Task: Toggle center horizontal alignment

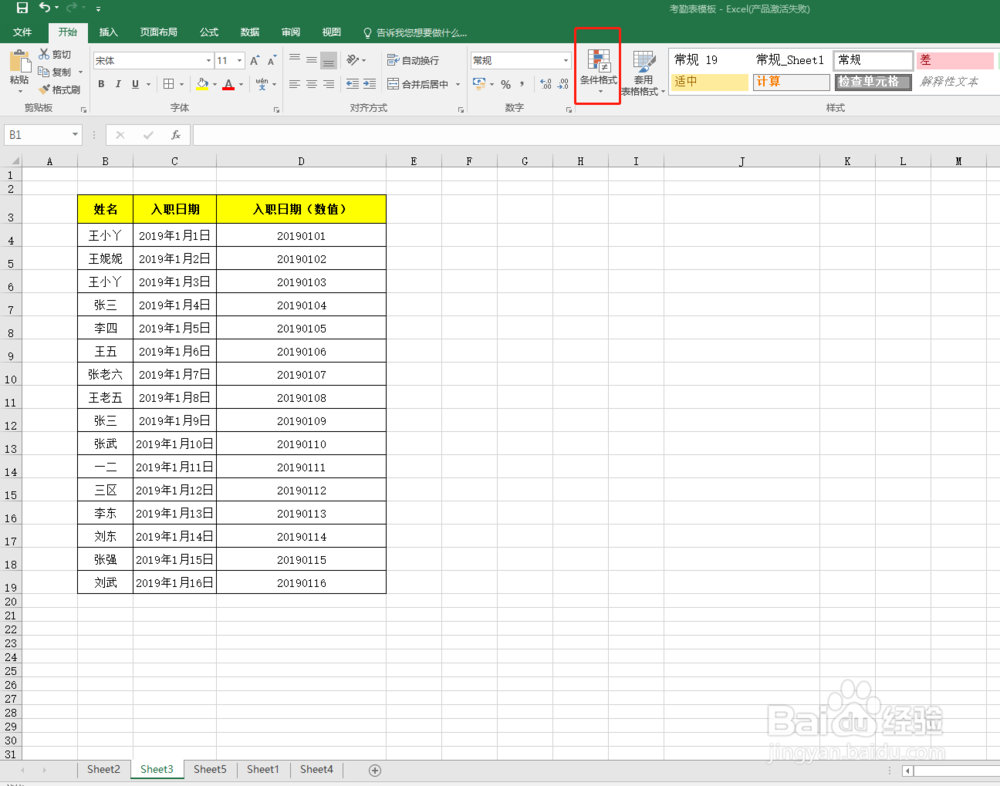Action: [x=311, y=84]
